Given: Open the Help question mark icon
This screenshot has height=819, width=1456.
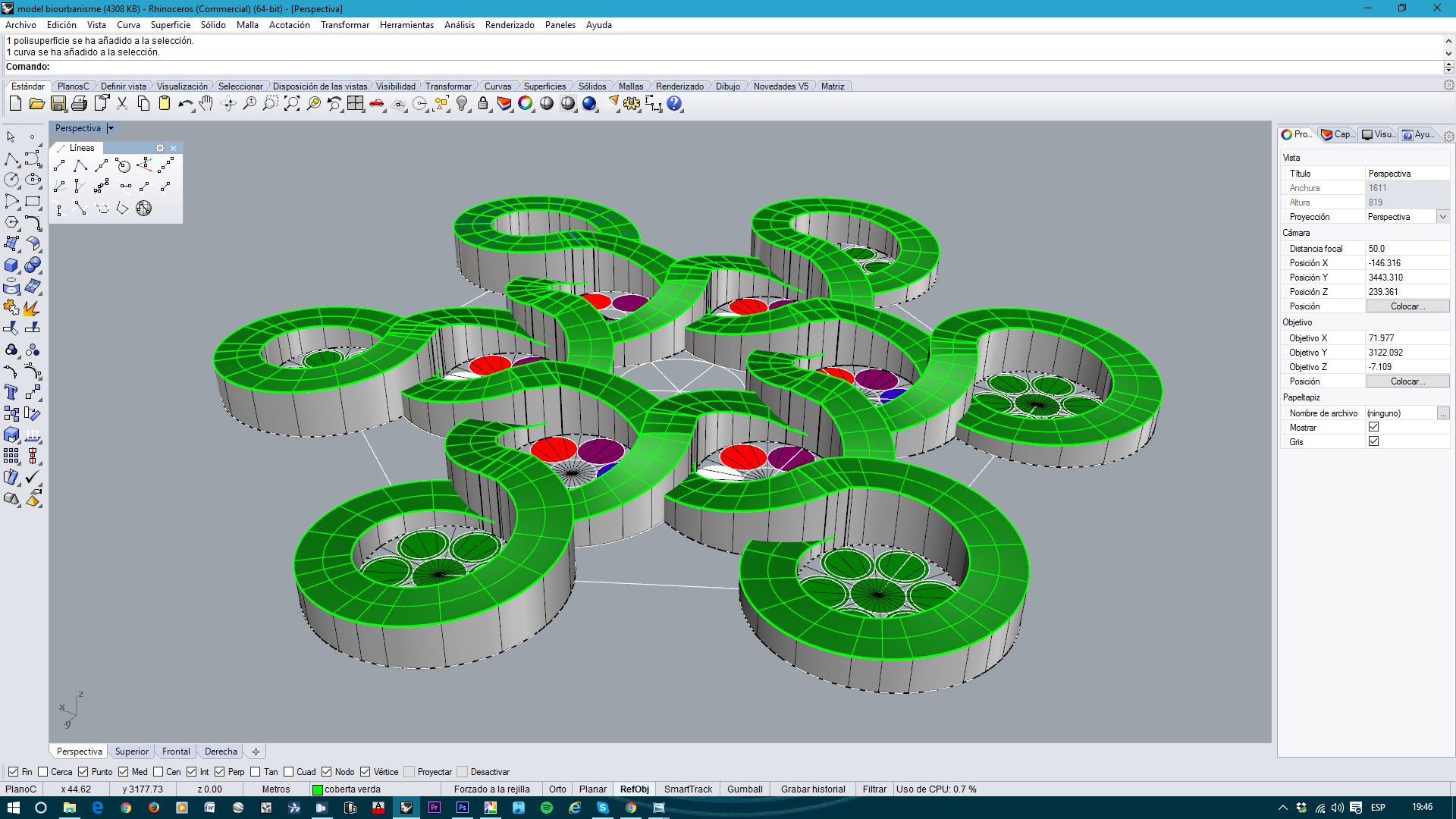Looking at the screenshot, I should pos(673,104).
